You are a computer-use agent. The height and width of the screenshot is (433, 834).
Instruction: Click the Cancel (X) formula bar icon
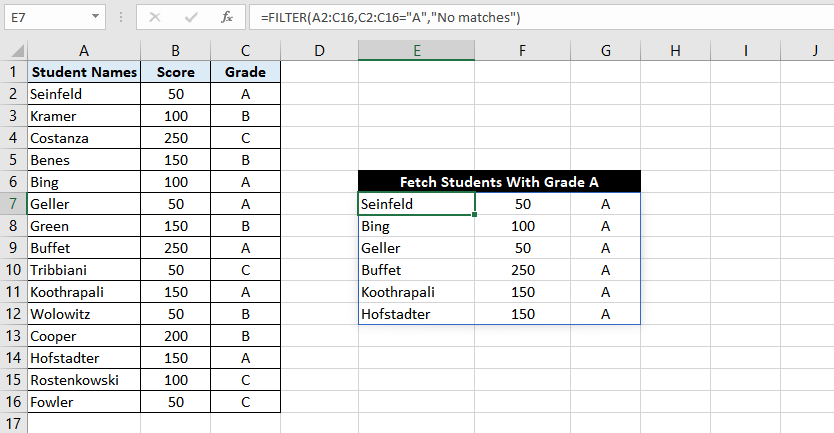pyautogui.click(x=155, y=18)
